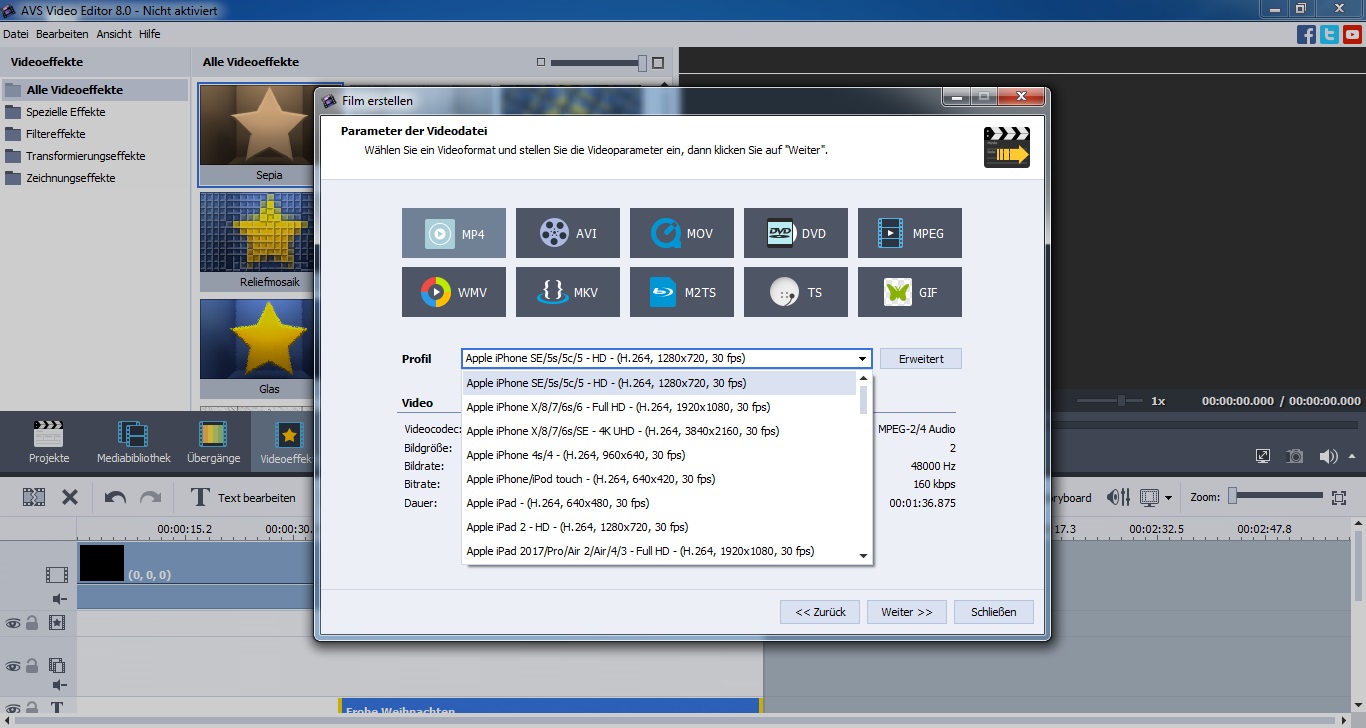
Task: Click the Schließen button
Action: point(993,612)
